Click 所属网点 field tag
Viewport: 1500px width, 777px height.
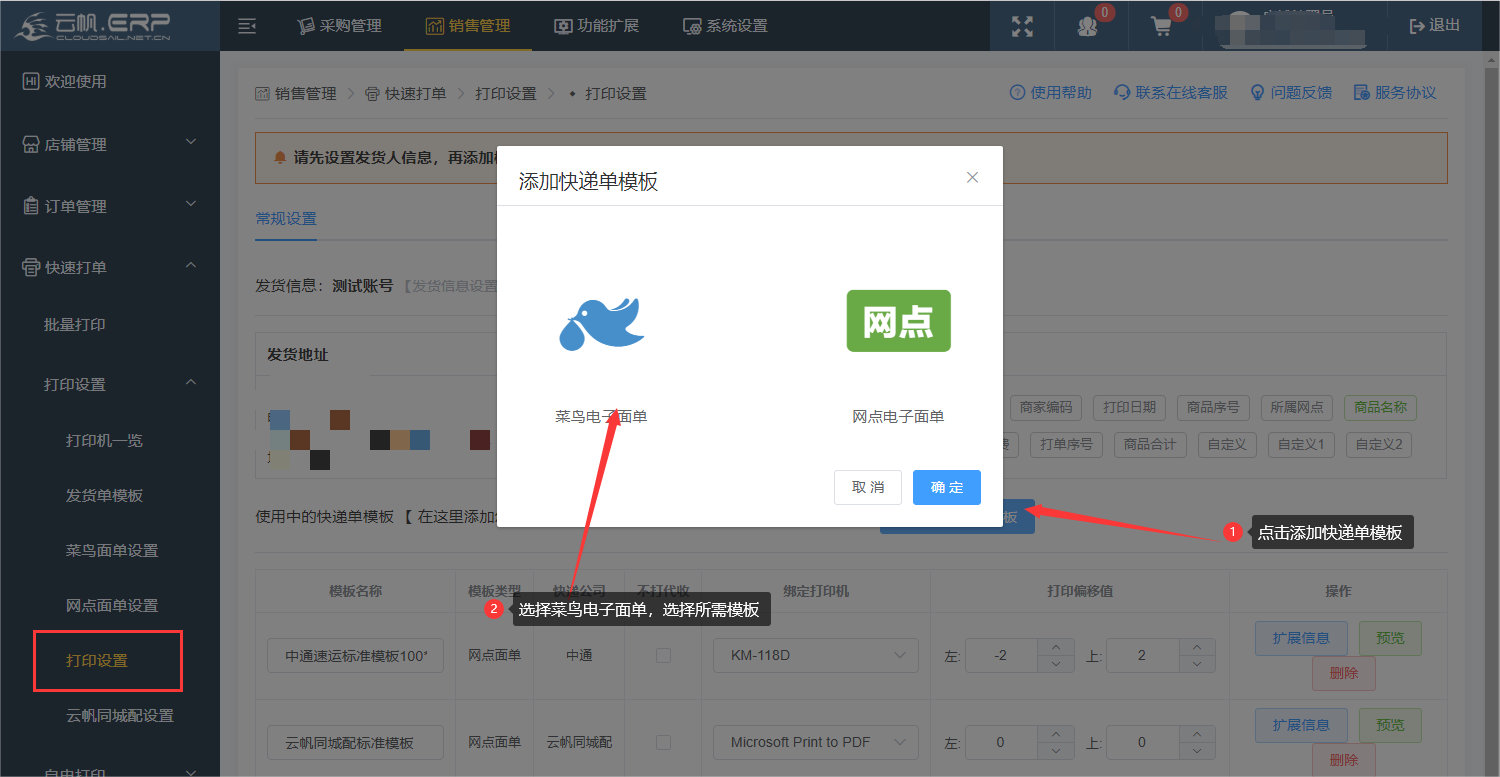[1297, 407]
